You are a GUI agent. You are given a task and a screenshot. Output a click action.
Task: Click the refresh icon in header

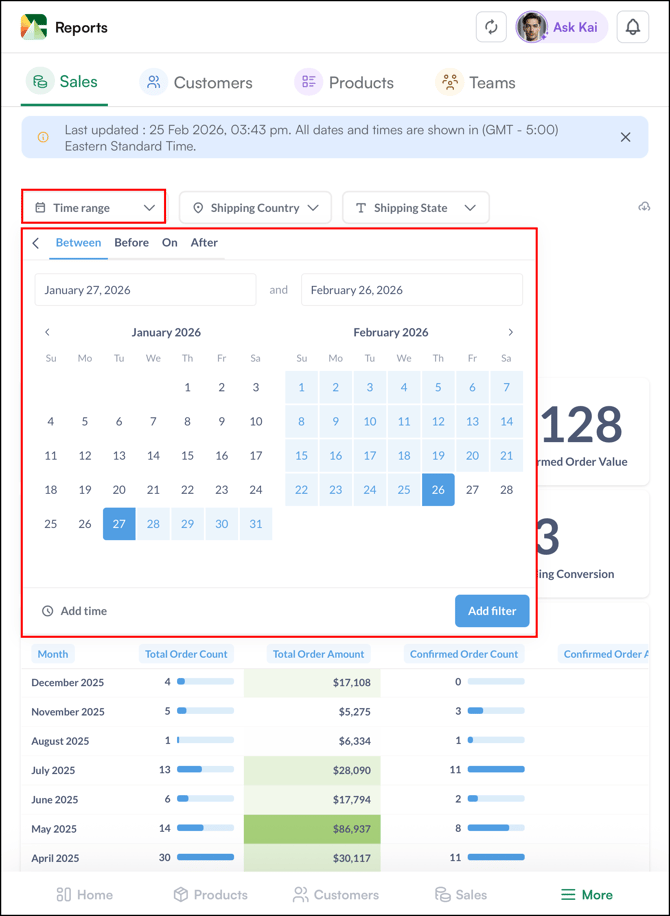tap(491, 27)
